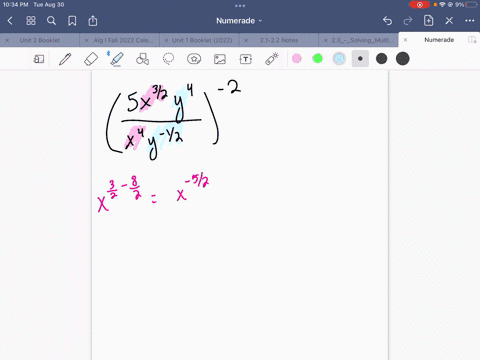Image resolution: width=480 pixels, height=360 pixels.
Task: Open the Elements sticker tool
Action: 194,59
